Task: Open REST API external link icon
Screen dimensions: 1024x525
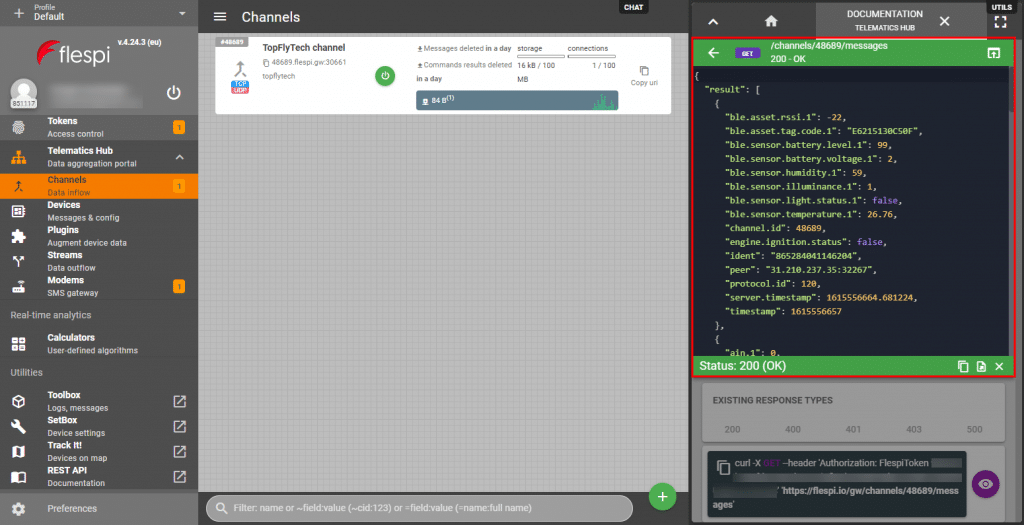Action: click(180, 477)
